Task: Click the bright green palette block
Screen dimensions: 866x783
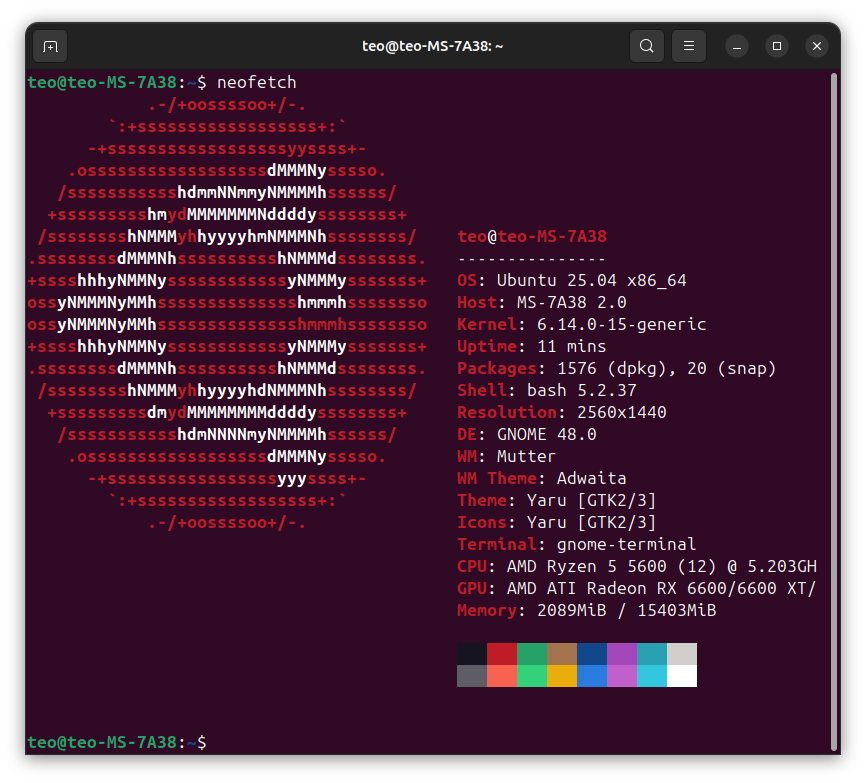Action: pyautogui.click(x=532, y=676)
